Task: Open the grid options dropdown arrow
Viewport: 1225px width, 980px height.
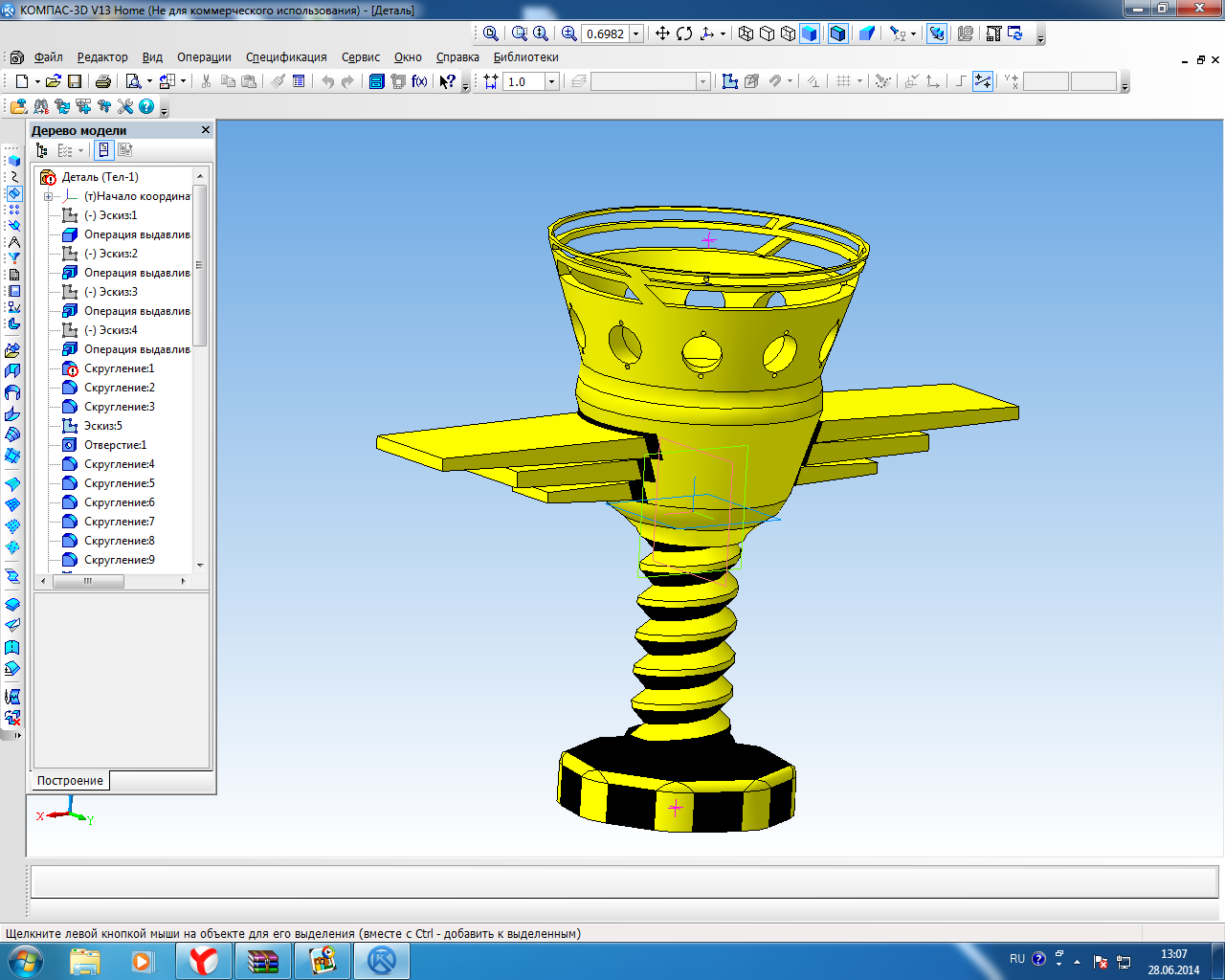Action: point(859,81)
